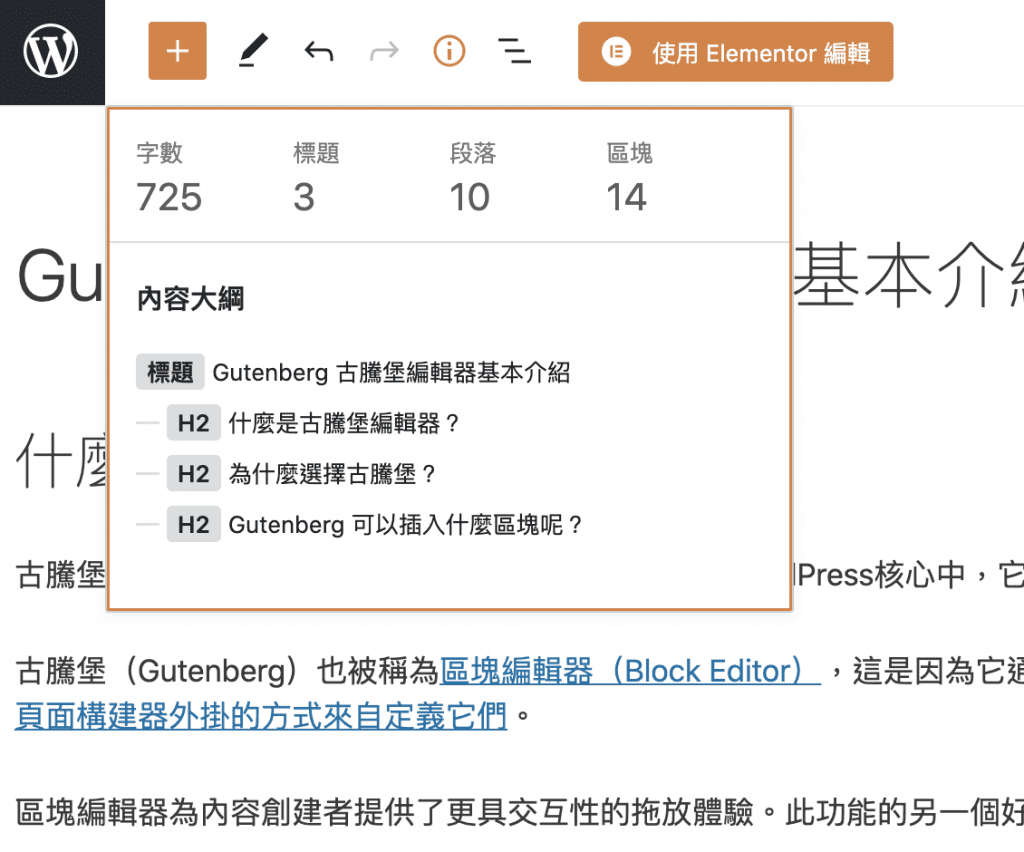Open the 區塊編輯器（Block Editor） link
This screenshot has height=852, width=1024.
coord(630,671)
